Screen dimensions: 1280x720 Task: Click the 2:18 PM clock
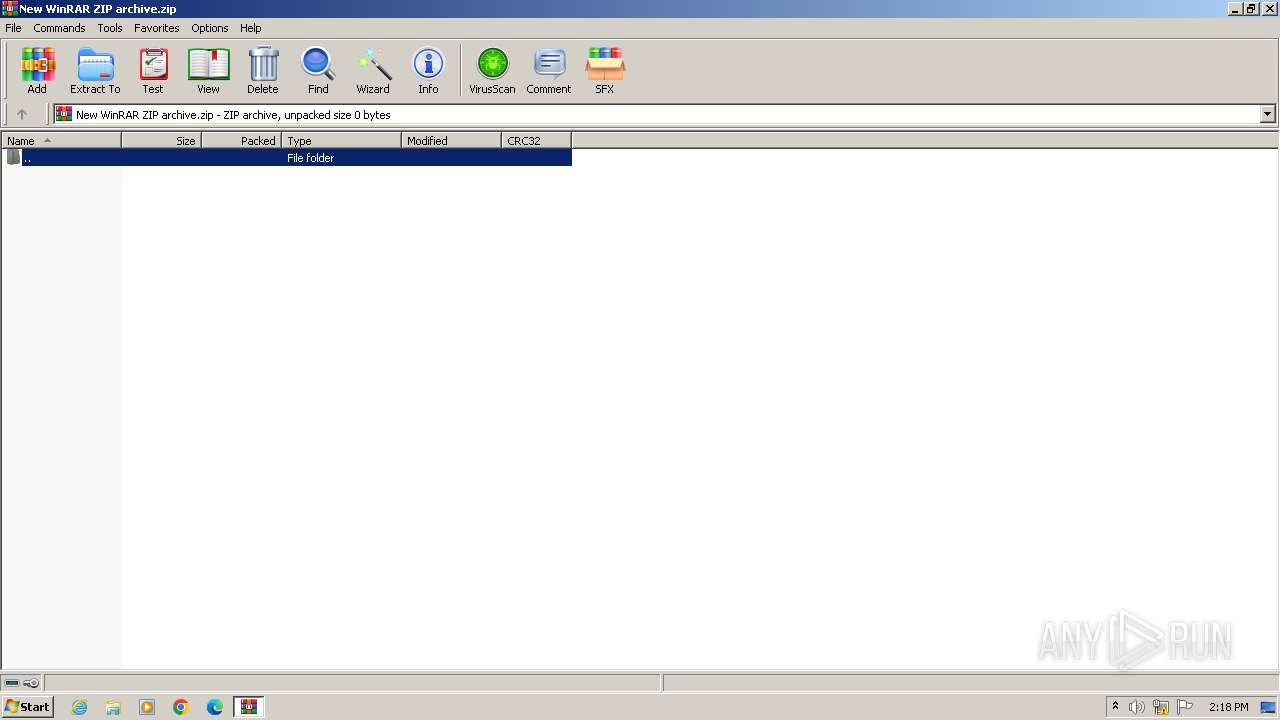(1228, 707)
